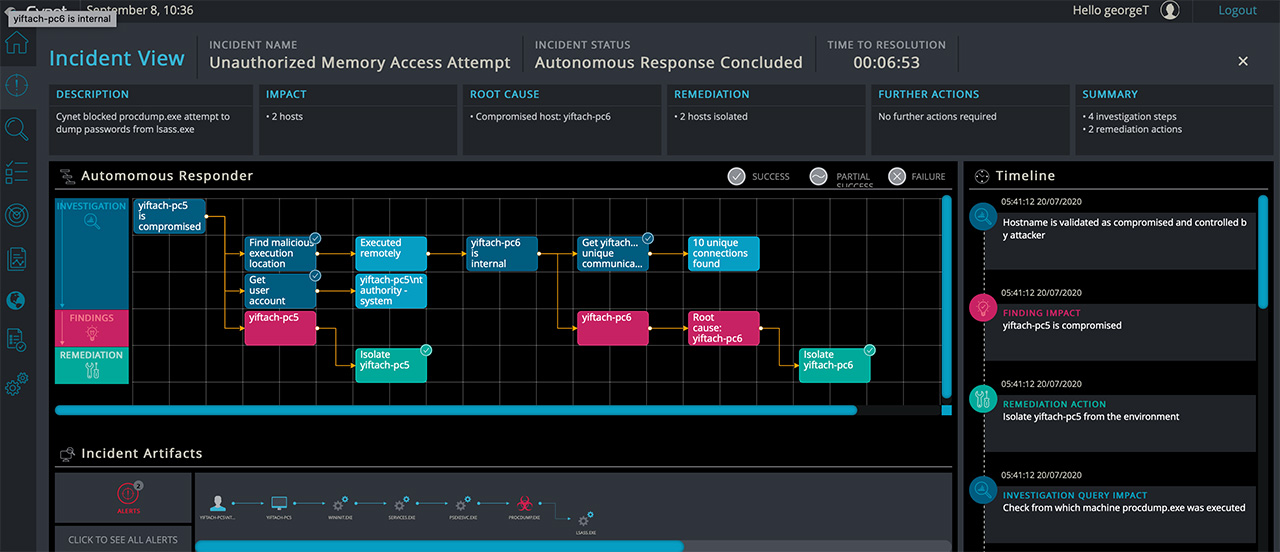
Task: Select the red procdump.exe biohazard artifact
Action: tap(523, 504)
